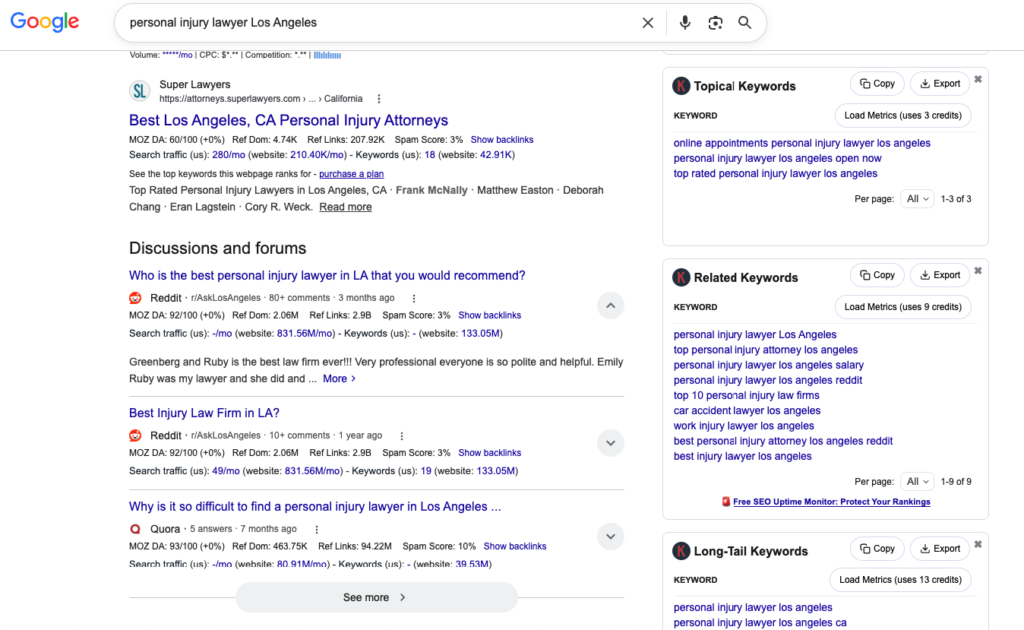The image size is (1024, 630).
Task: Select keyword 'best injury lawyer los angeles'
Action: pos(742,456)
